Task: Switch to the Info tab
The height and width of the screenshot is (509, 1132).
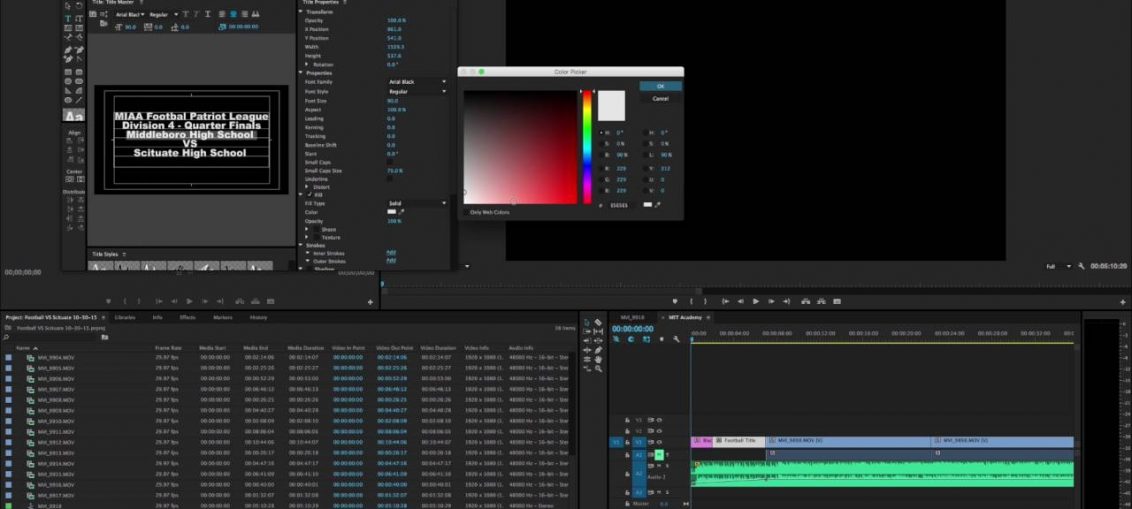Action: 157,318
